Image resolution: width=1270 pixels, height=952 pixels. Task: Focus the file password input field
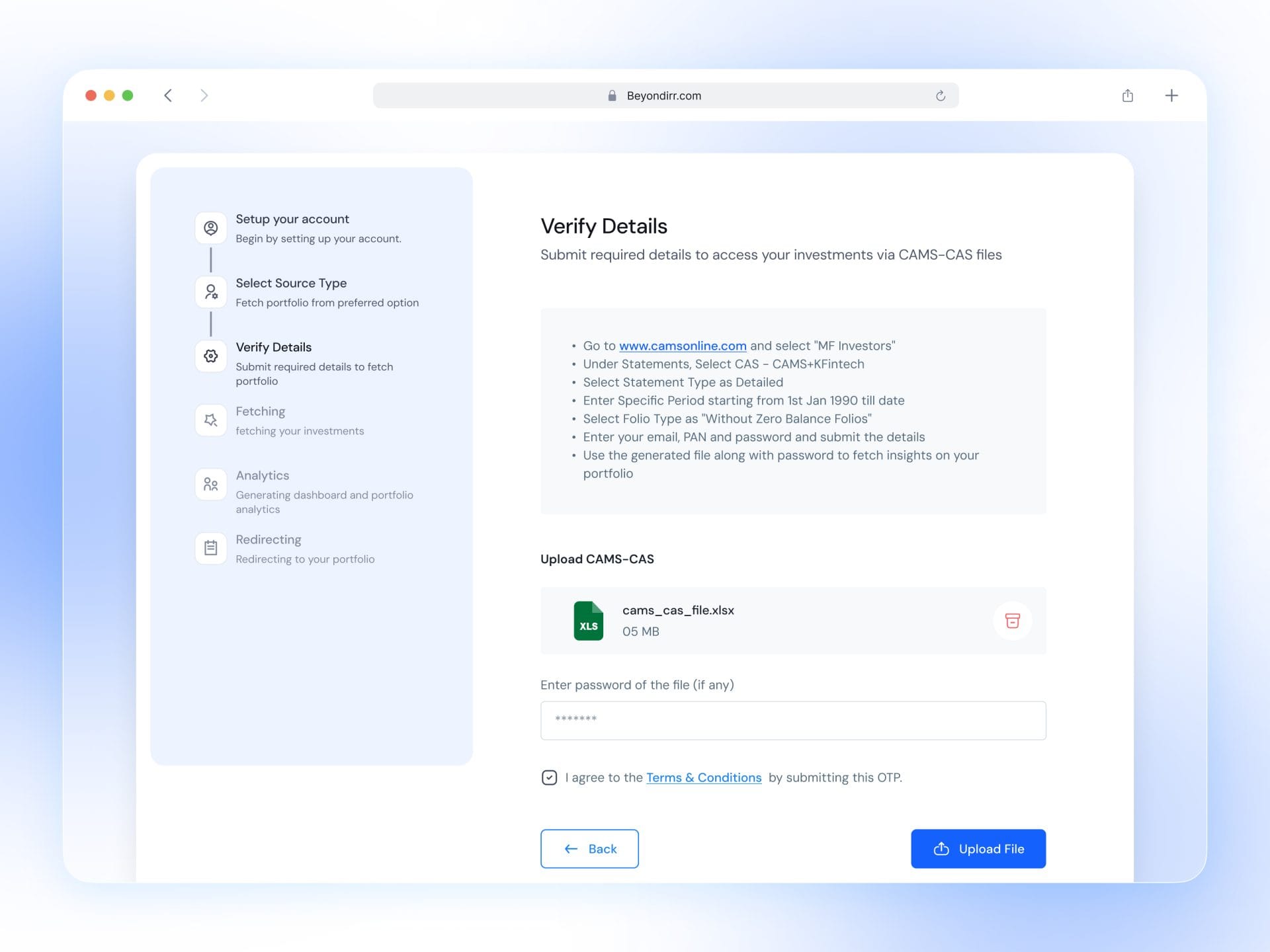[x=793, y=721]
